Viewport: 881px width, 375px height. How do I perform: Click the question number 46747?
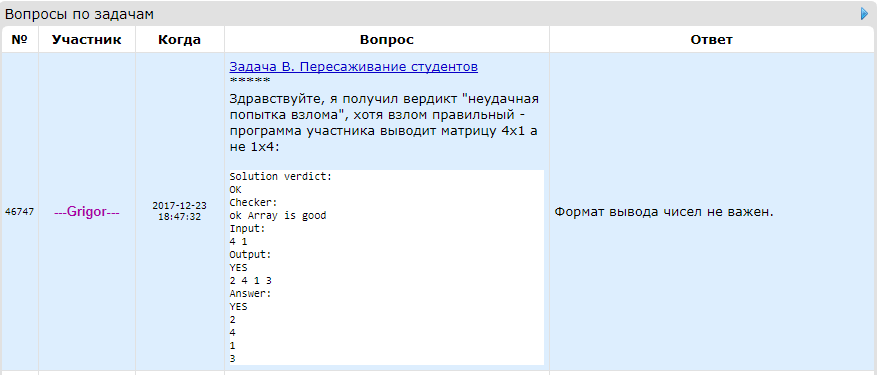click(20, 211)
